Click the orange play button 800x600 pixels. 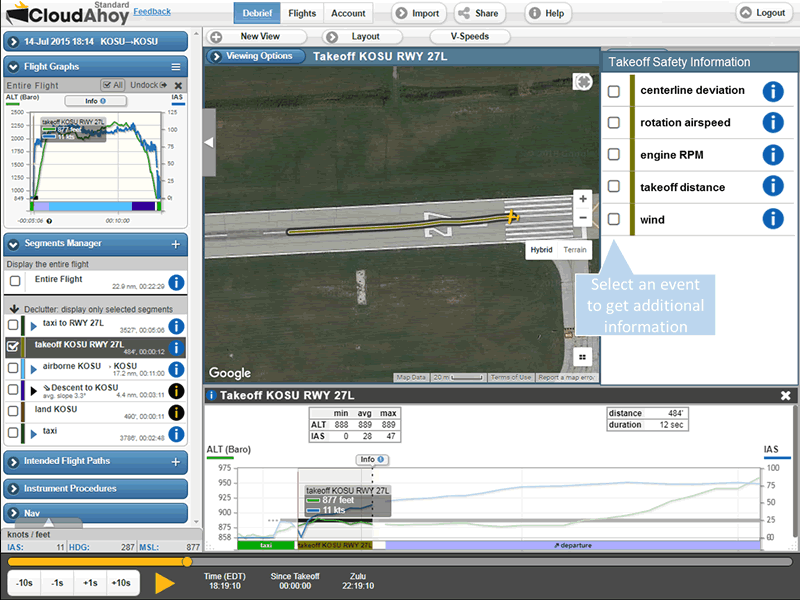point(165,584)
